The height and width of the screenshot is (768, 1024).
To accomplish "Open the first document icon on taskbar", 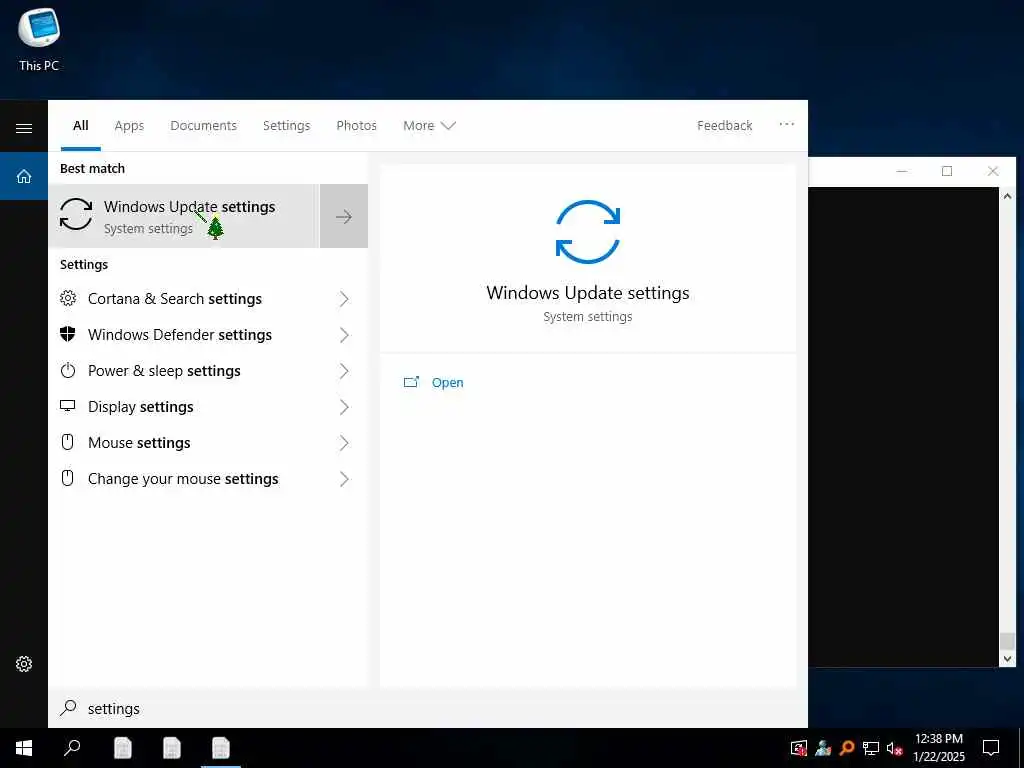I will click(x=123, y=748).
